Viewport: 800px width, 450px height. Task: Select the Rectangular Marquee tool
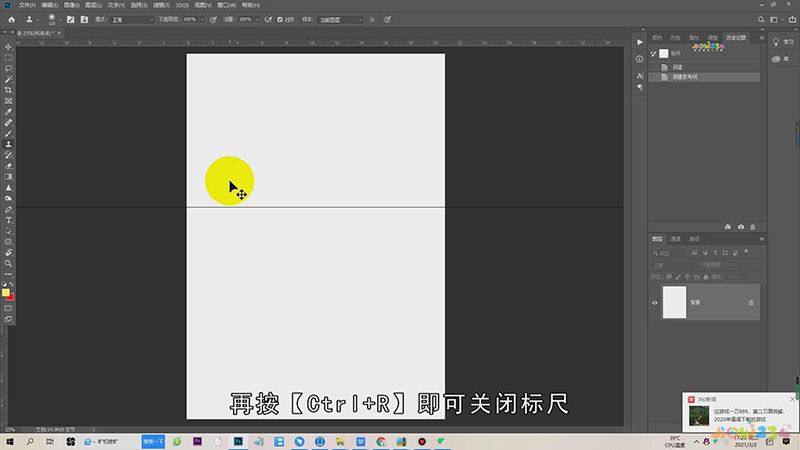click(8, 58)
